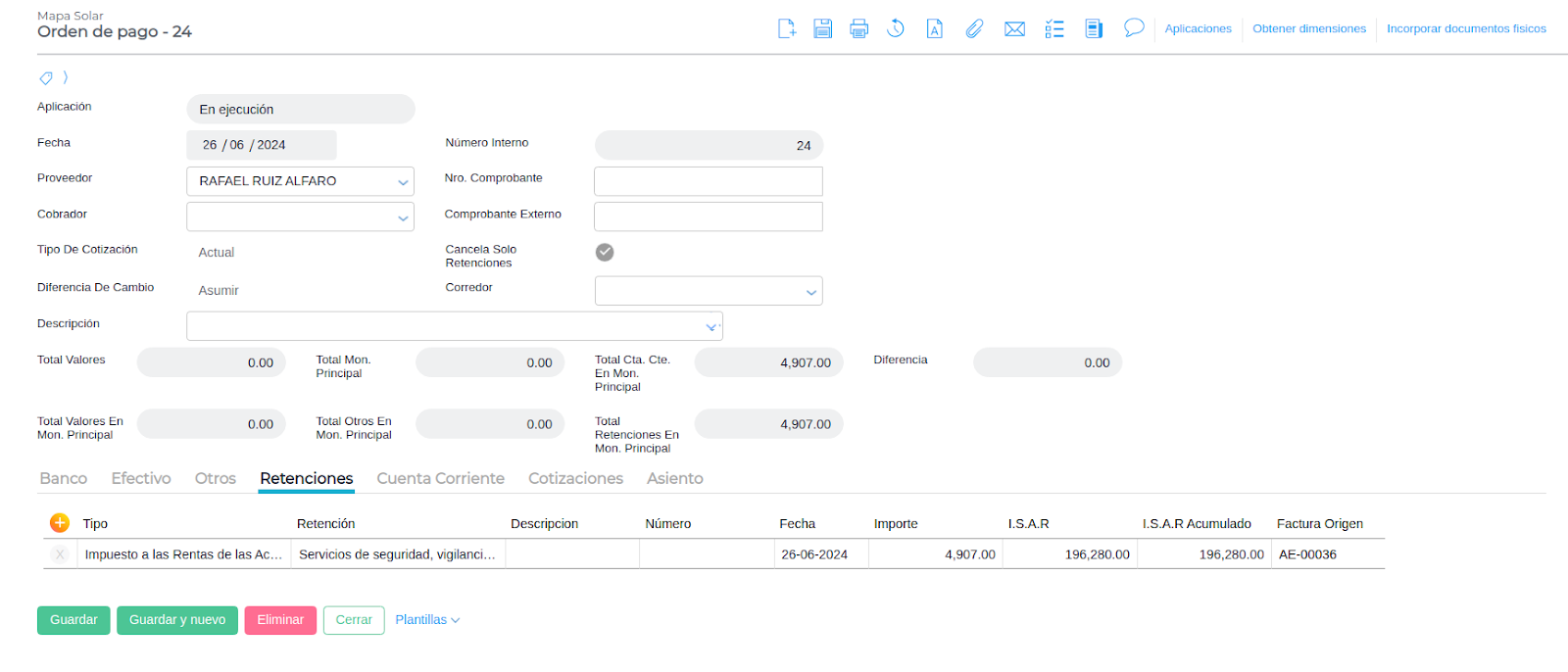Click the tag icon below the title
Image resolution: width=1568 pixels, height=672 pixels.
[x=46, y=77]
